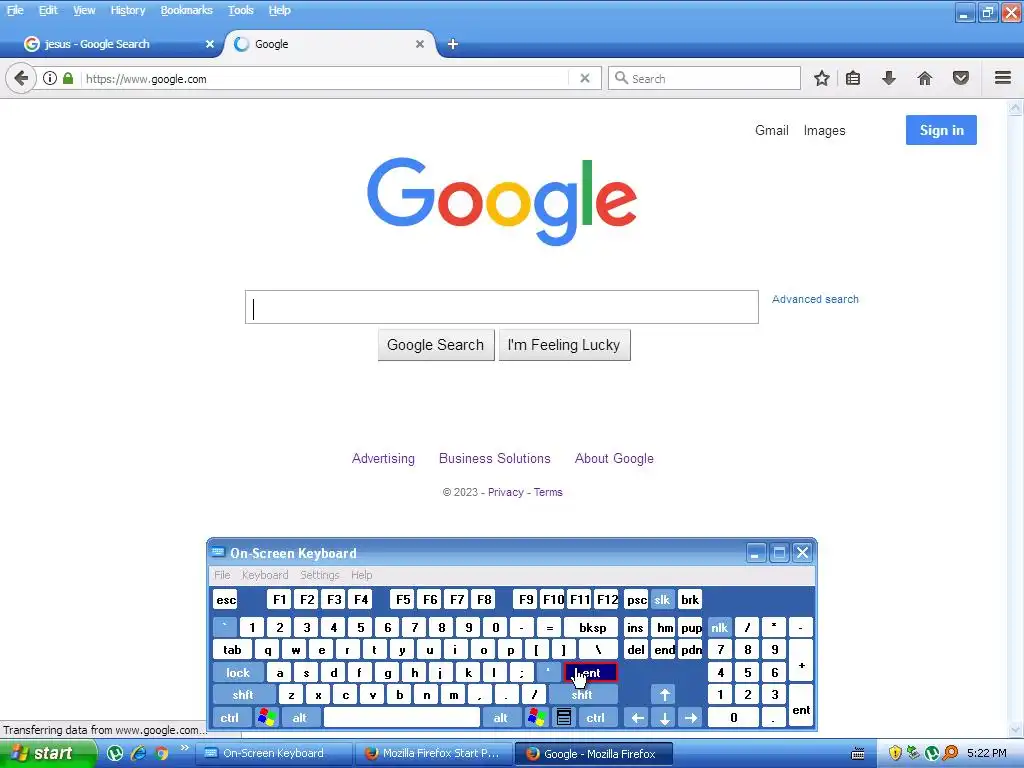Open the Firefox hamburger menu
Image resolution: width=1024 pixels, height=768 pixels.
pyautogui.click(x=1003, y=78)
